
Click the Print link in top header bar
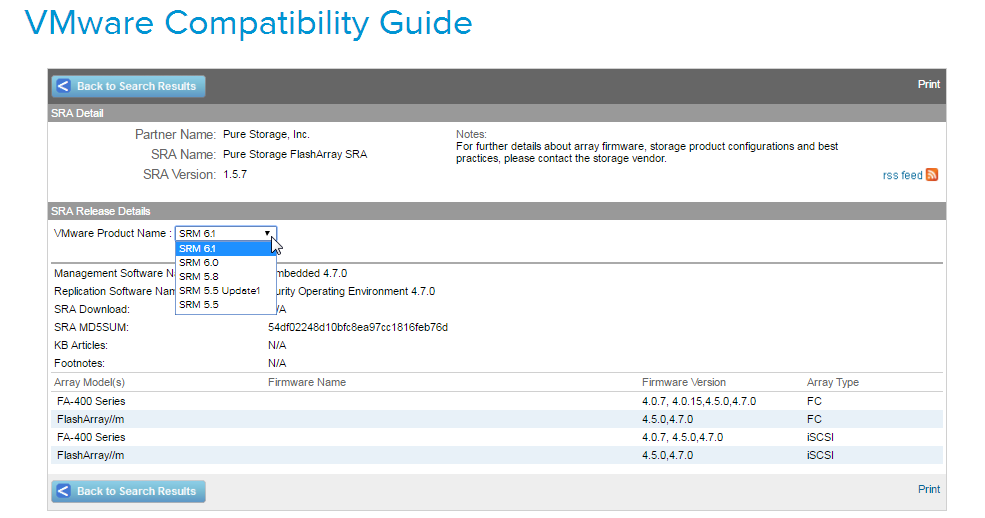[x=928, y=84]
